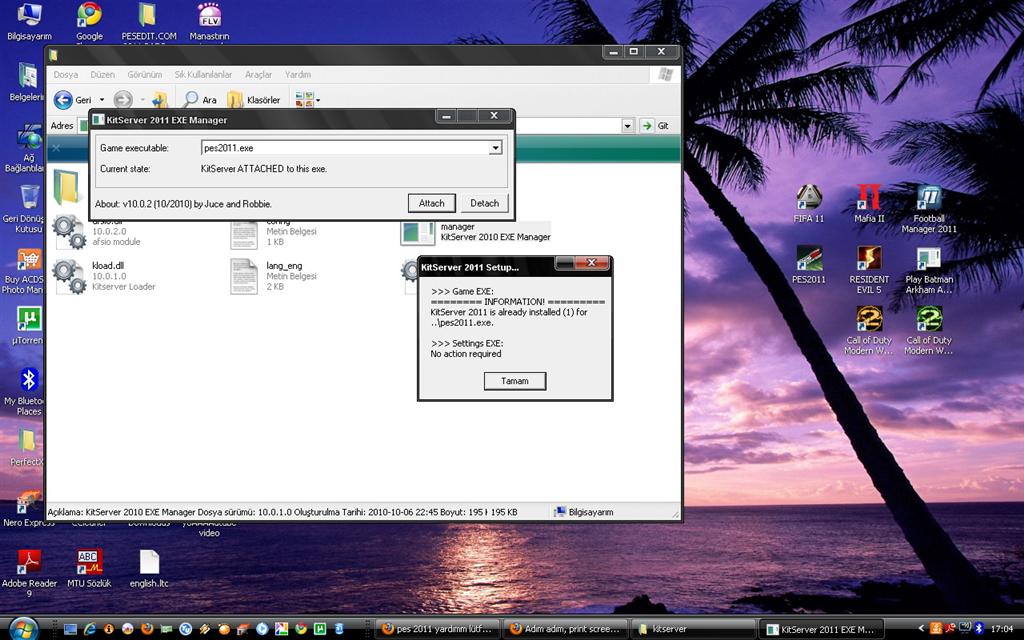The image size is (1024, 640).
Task: Select the kload.dll file in Explorer
Action: (x=105, y=276)
